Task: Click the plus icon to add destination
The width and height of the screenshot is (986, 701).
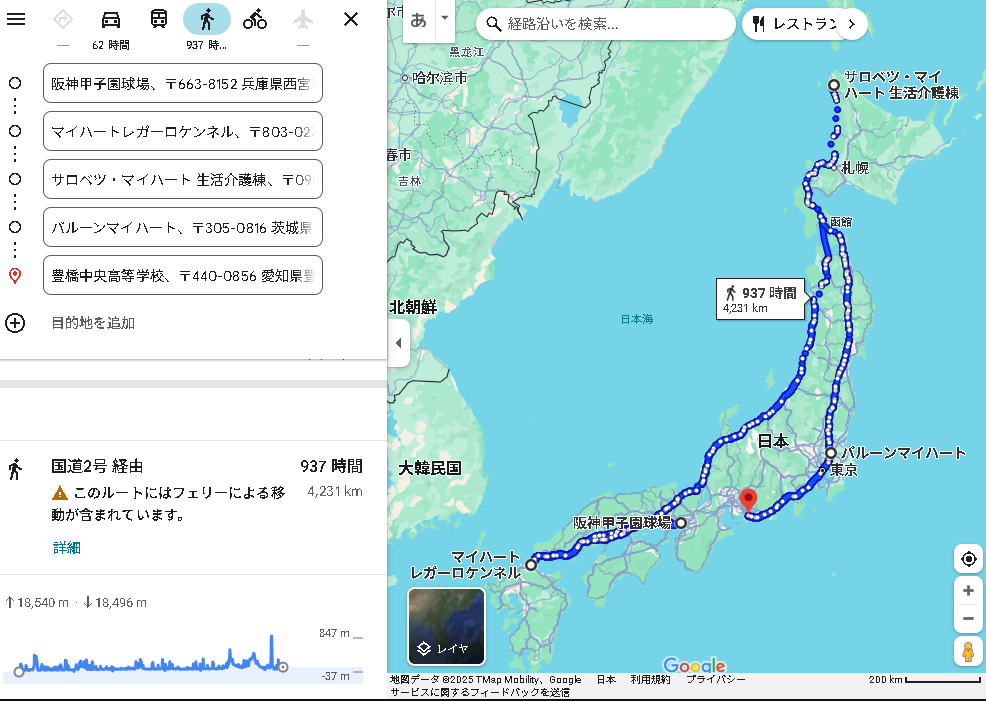Action: (15, 323)
